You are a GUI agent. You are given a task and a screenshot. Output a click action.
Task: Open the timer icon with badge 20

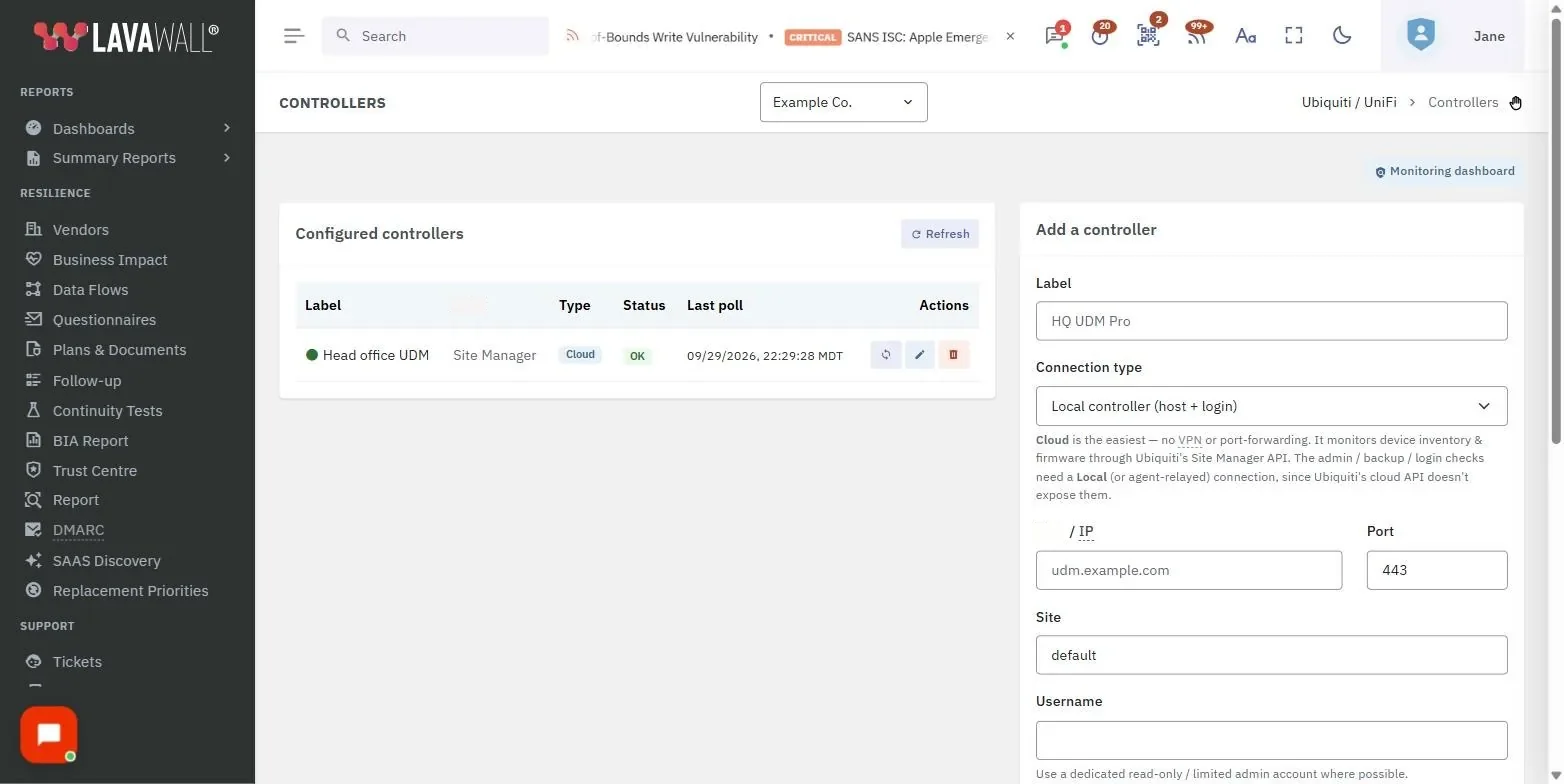[1101, 35]
